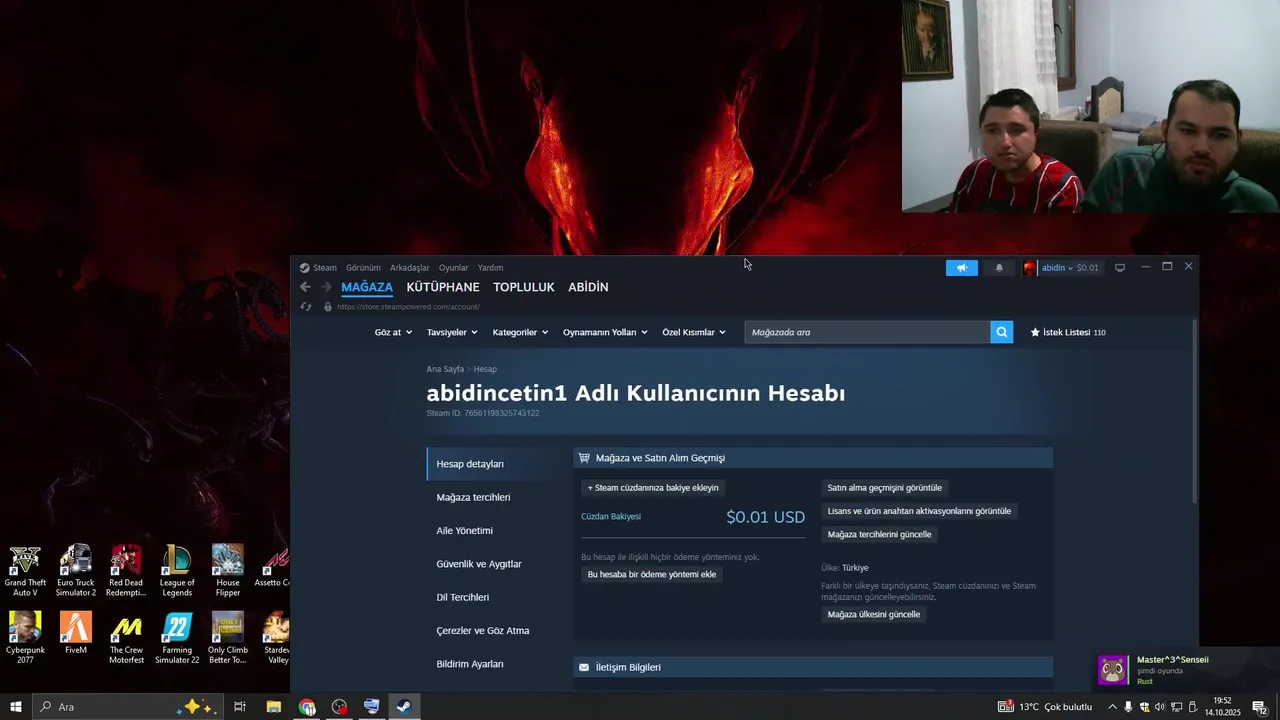Click the Steam forward navigation arrow

(x=326, y=287)
